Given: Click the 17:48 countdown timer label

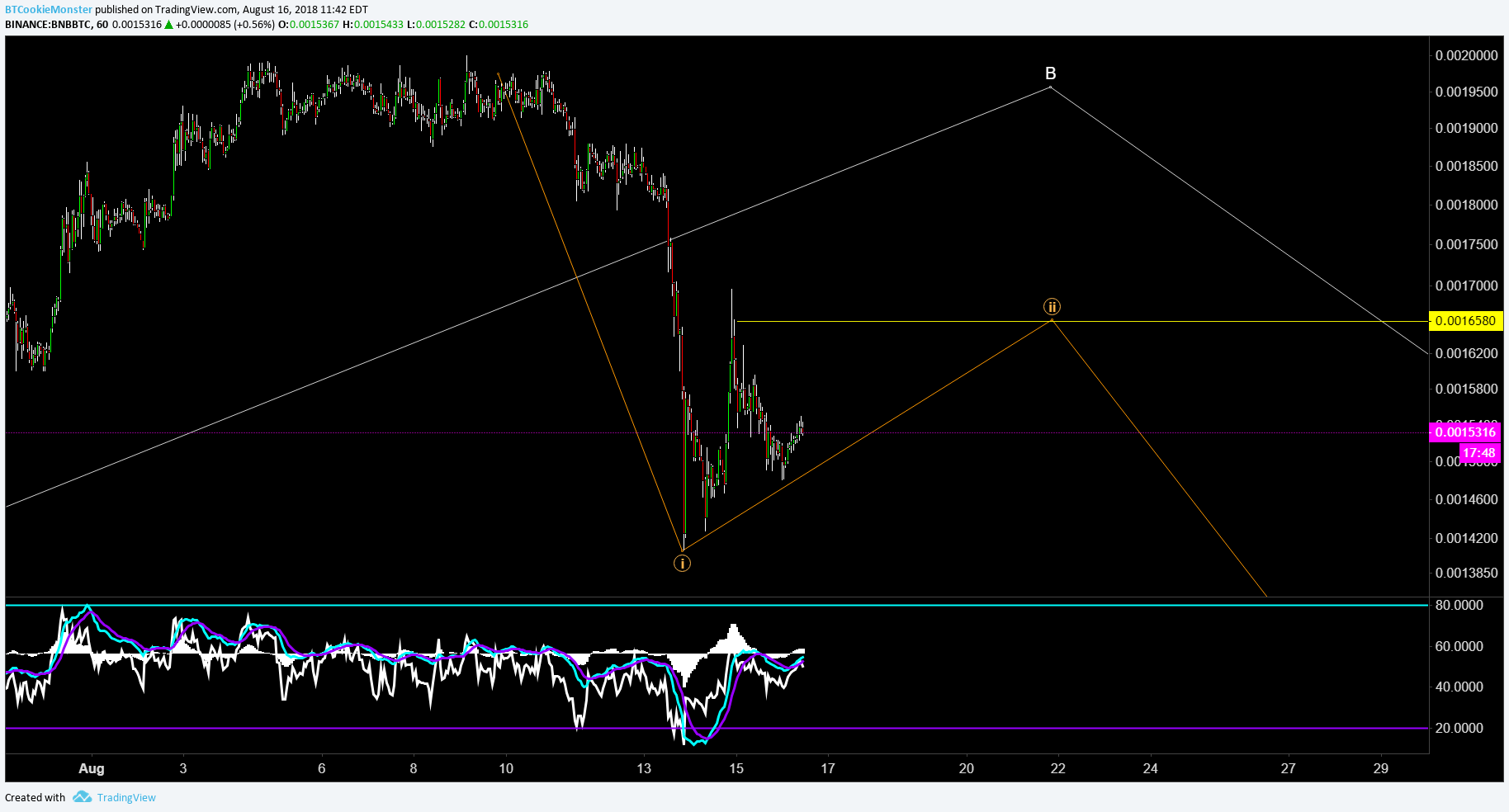Looking at the screenshot, I should pos(1479,453).
